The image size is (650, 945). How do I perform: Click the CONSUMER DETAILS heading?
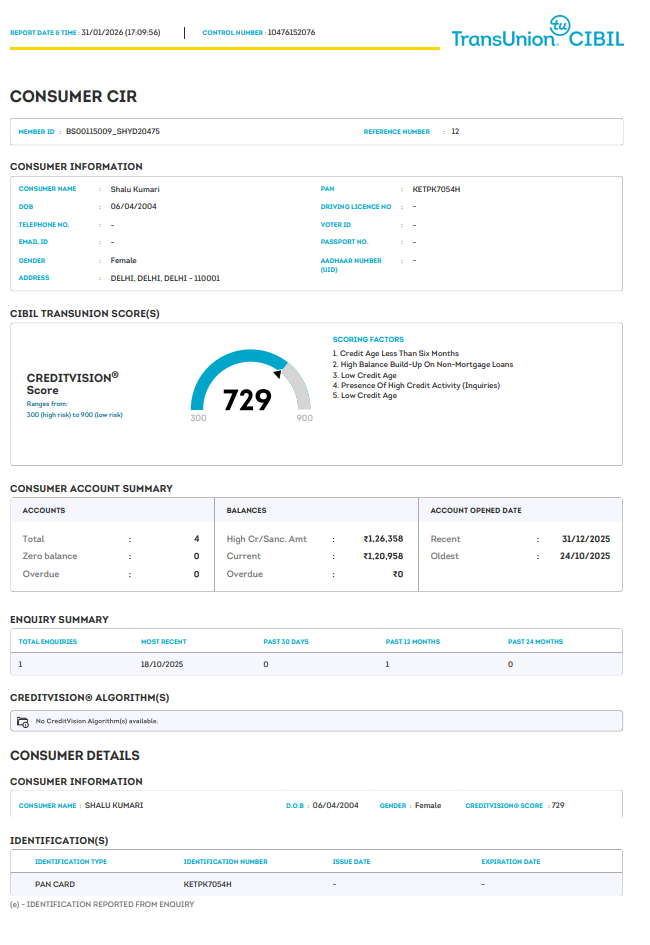pyautogui.click(x=75, y=756)
